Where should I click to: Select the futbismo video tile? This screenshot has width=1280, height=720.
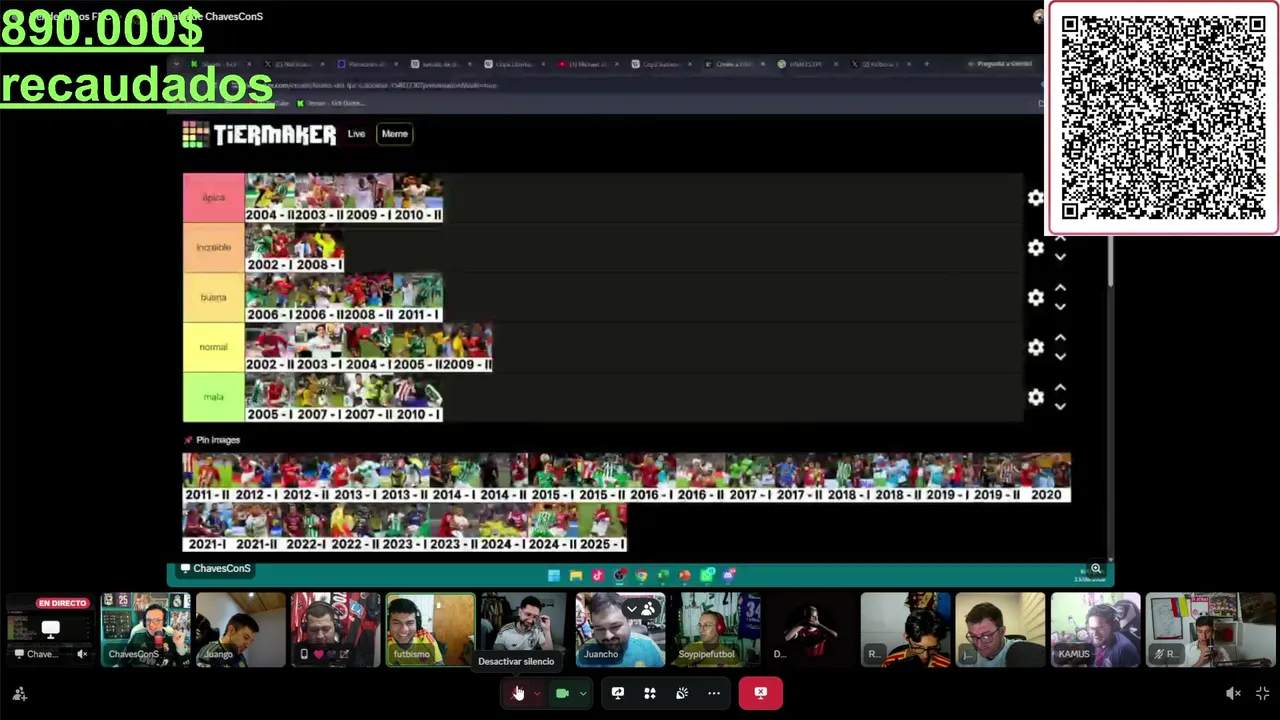(430, 630)
